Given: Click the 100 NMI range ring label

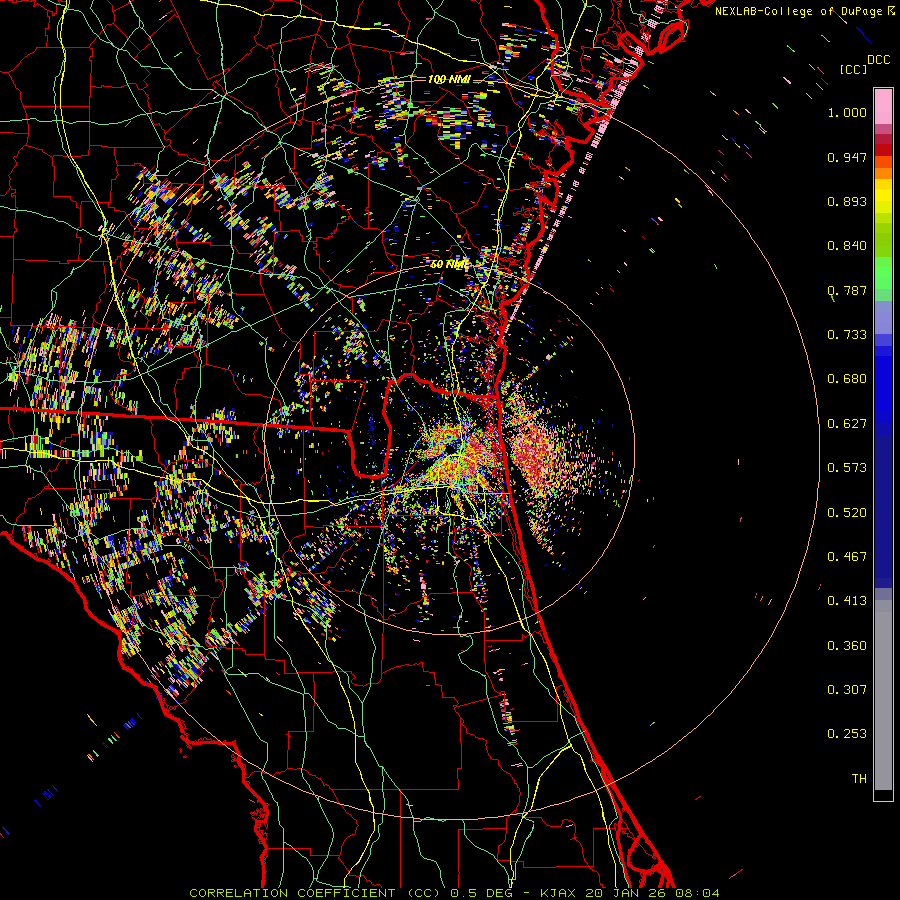Looking at the screenshot, I should [x=449, y=79].
